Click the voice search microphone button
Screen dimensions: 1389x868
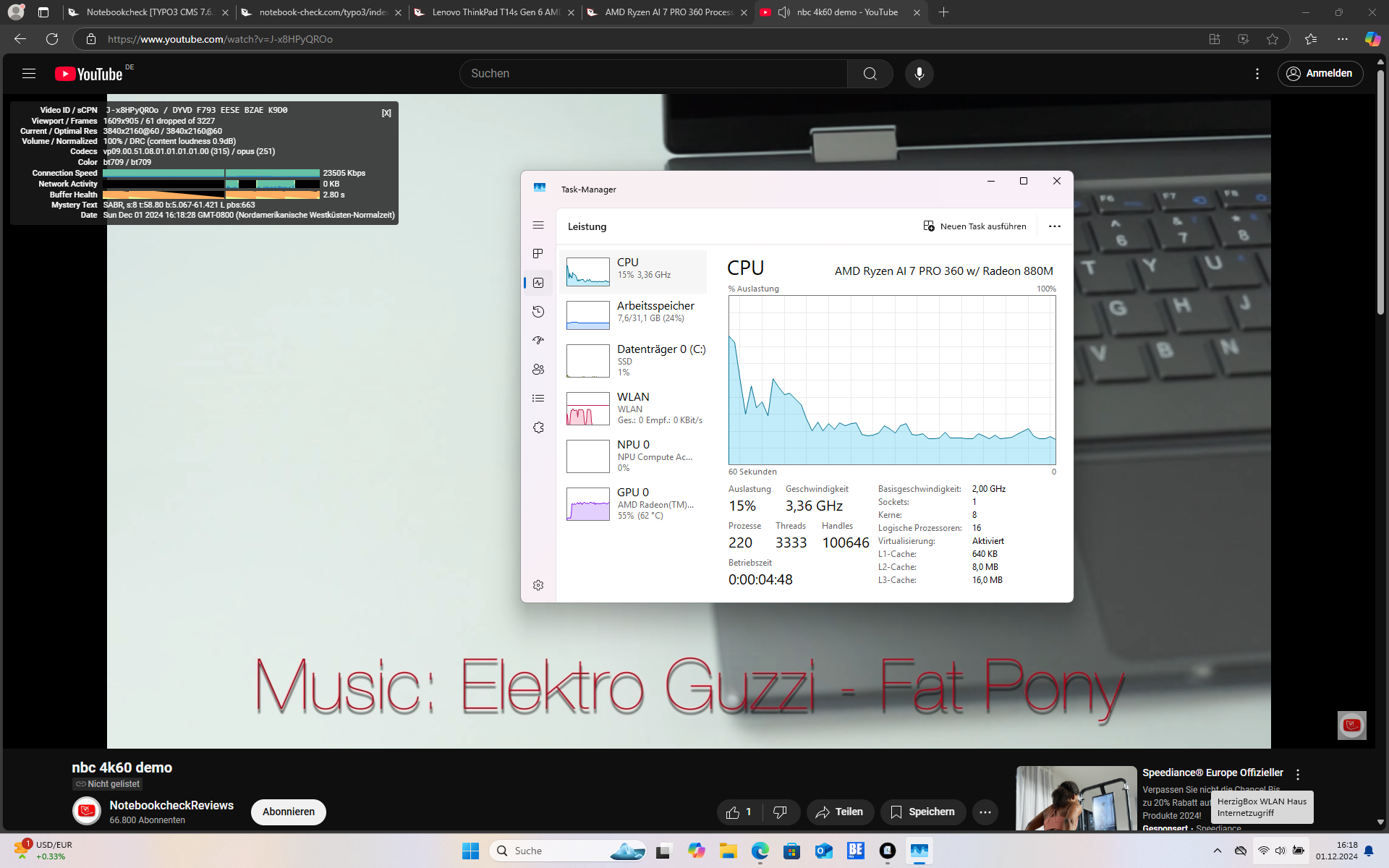click(919, 73)
